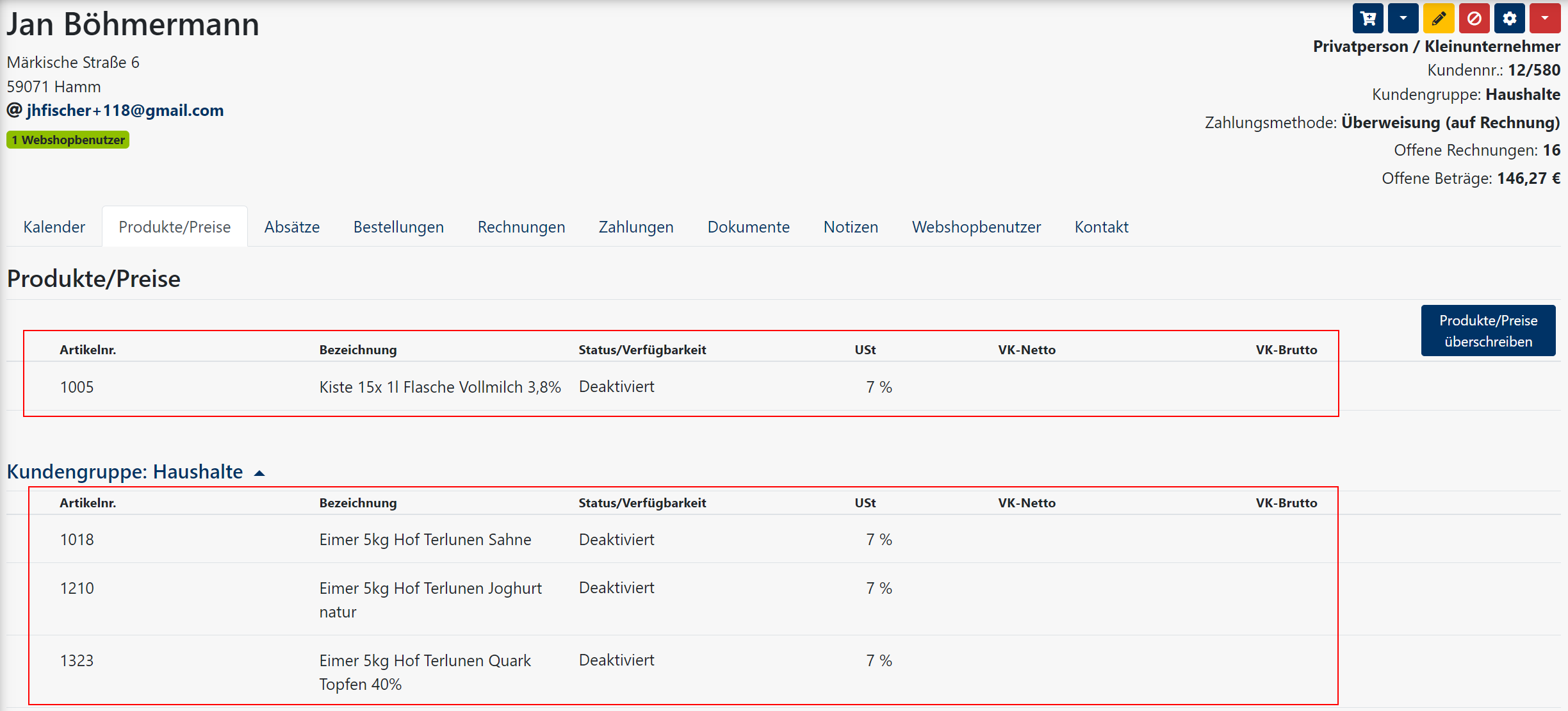Click the customer name Jan Böhmermann heading

(133, 24)
